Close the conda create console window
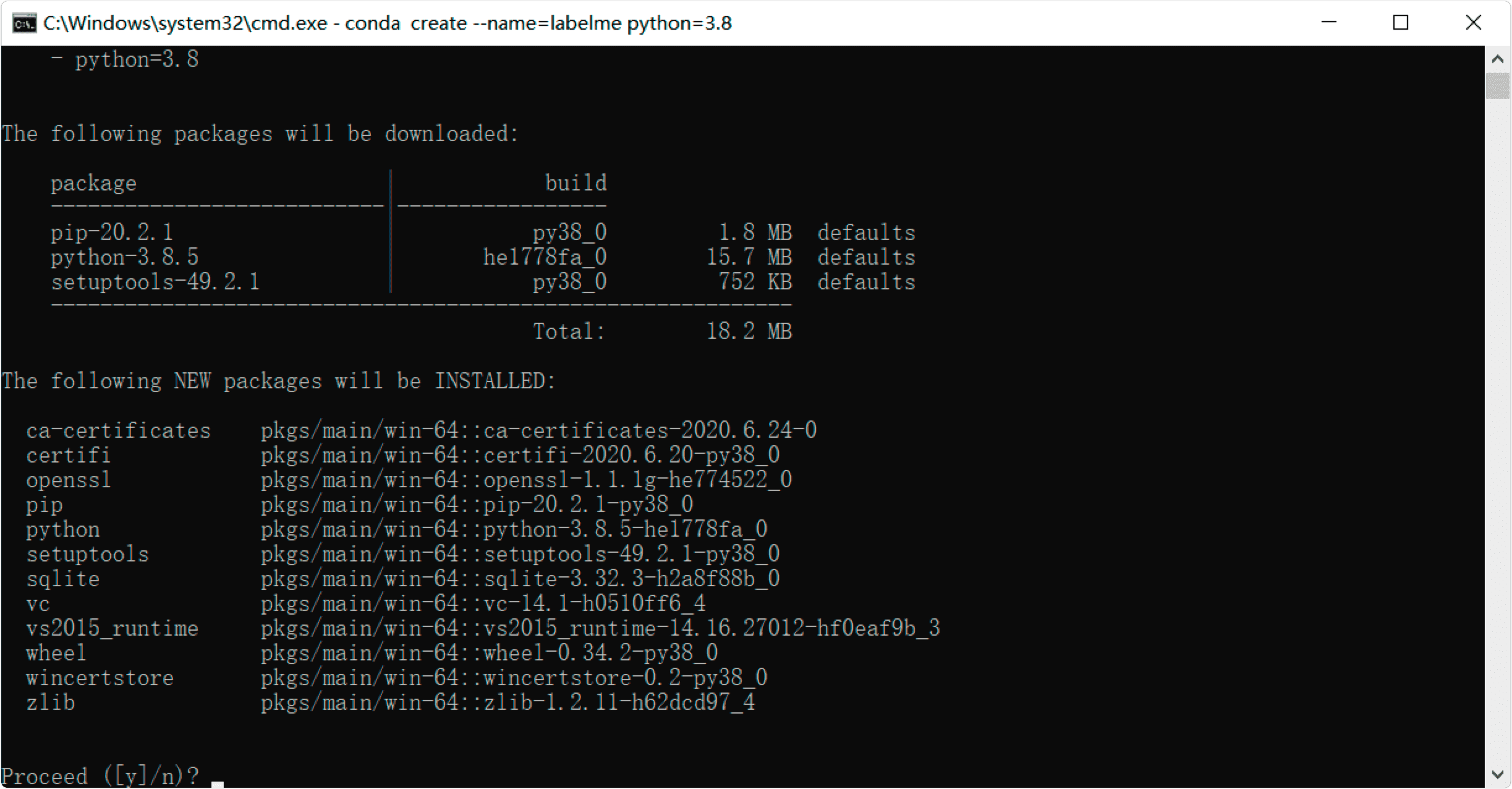The image size is (1512, 789). (1474, 23)
